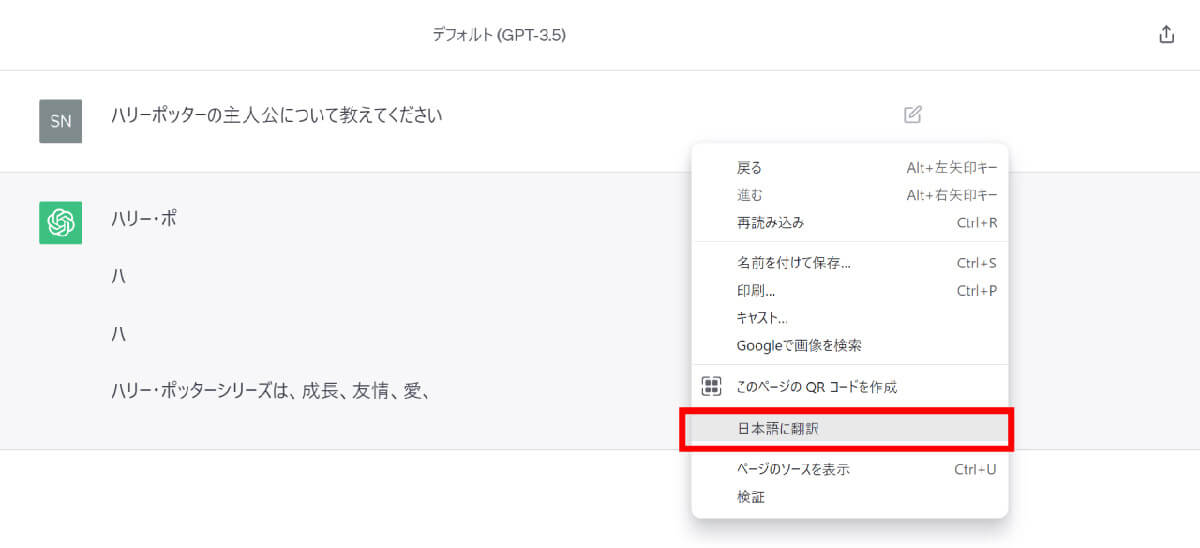Click the SN user avatar
The height and width of the screenshot is (548, 1200).
point(60,121)
